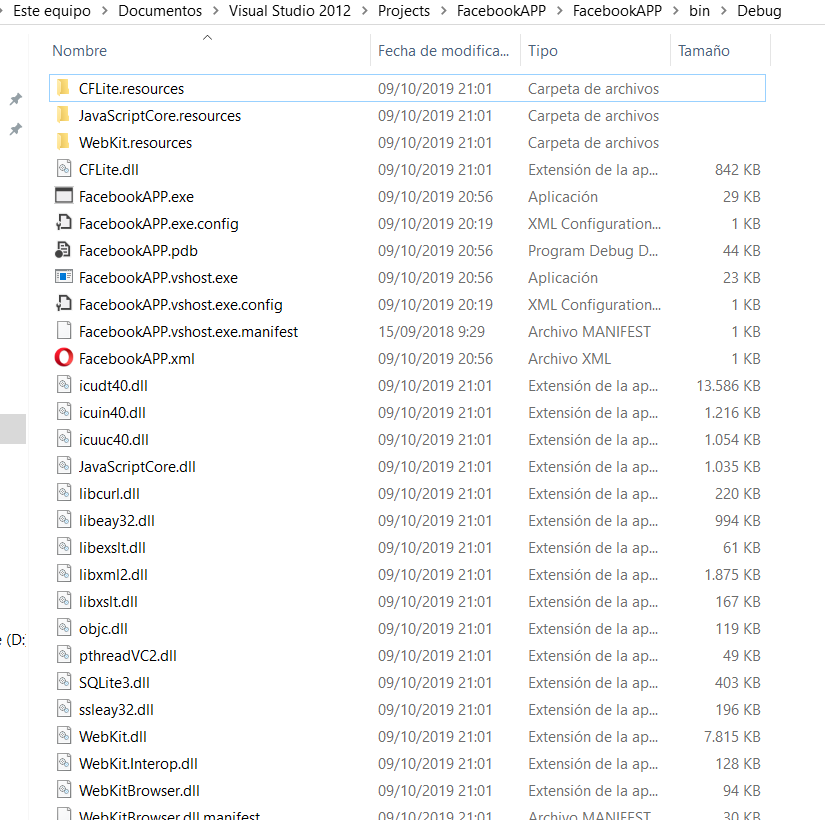Image resolution: width=825 pixels, height=830 pixels.
Task: Click the 15/09/2018 9:29 date cell
Action: tap(431, 332)
